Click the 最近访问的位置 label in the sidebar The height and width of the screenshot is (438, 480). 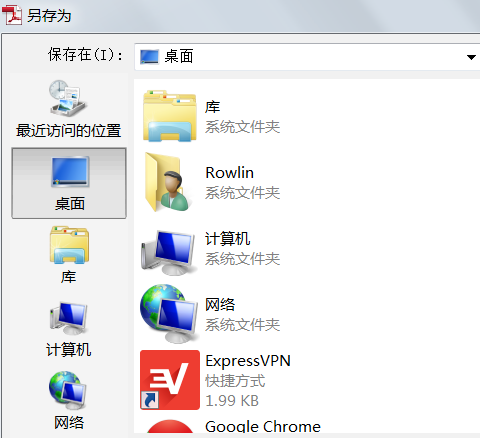69,130
